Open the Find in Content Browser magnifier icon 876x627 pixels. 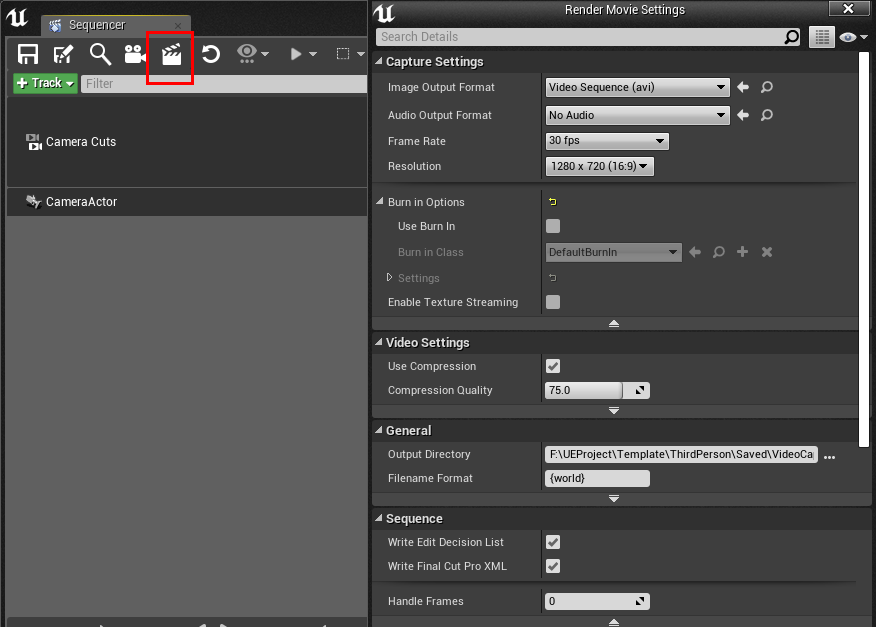pos(98,55)
